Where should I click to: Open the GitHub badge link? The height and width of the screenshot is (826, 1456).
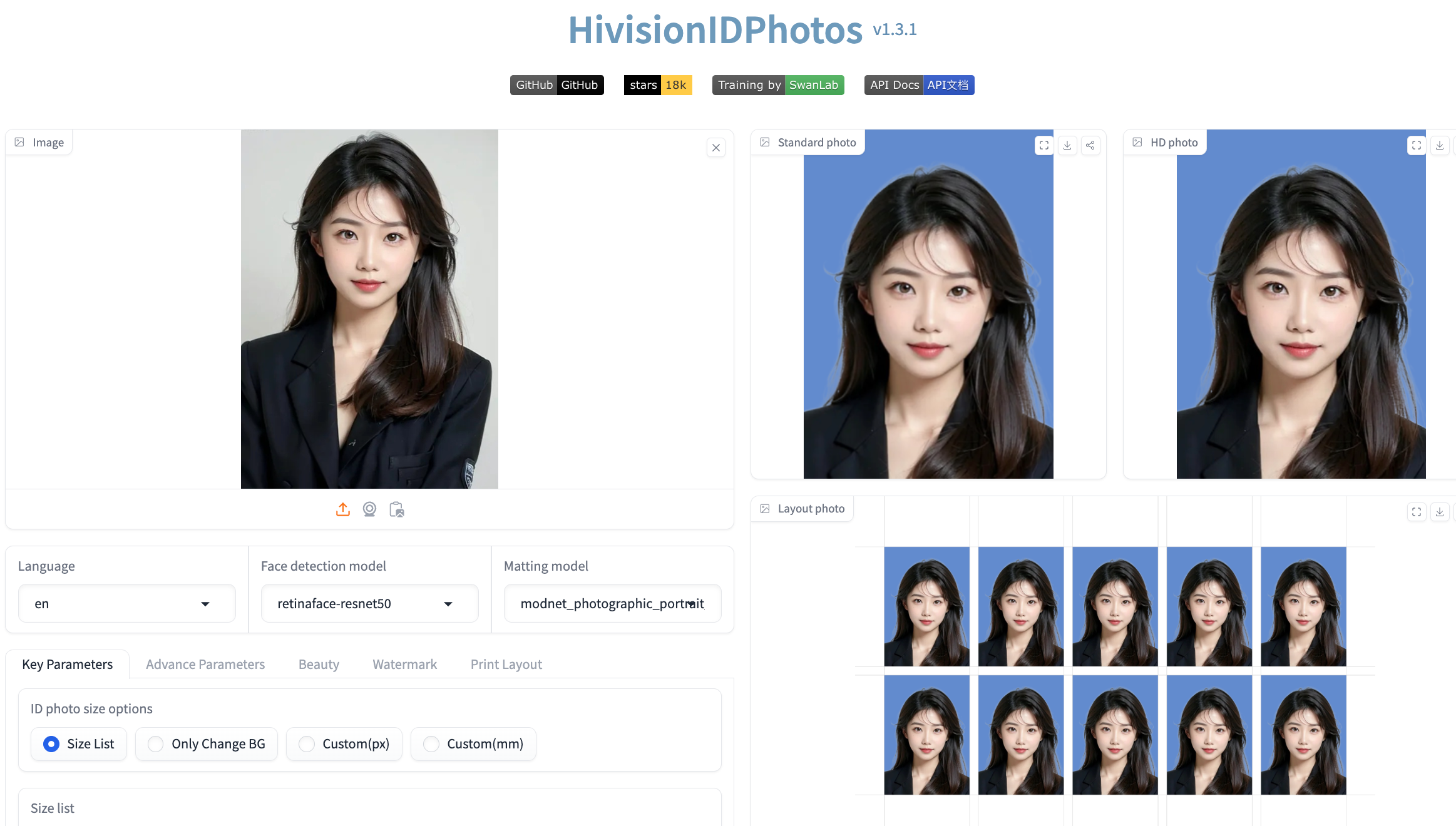557,85
